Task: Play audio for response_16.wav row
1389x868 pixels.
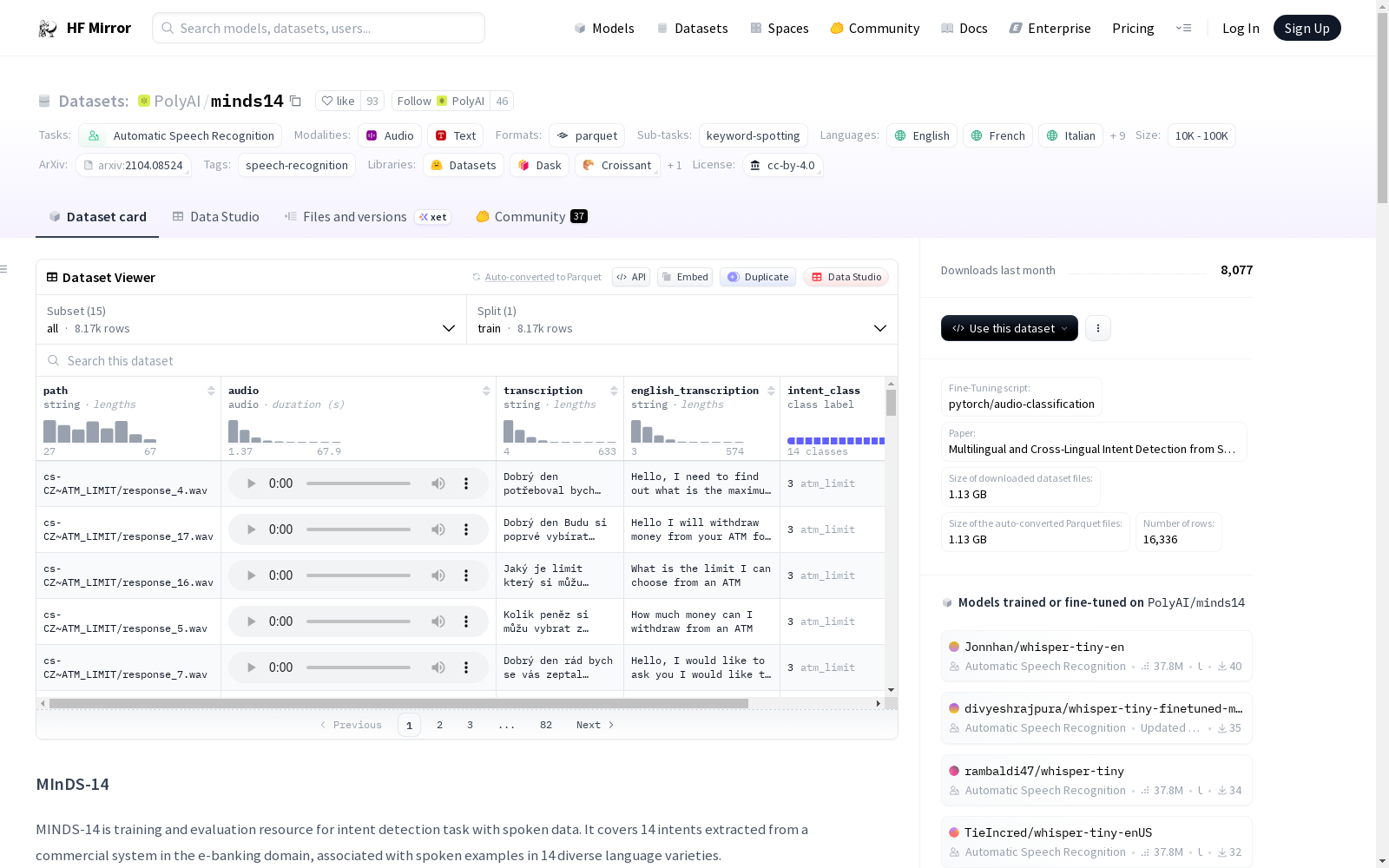Action: click(251, 575)
